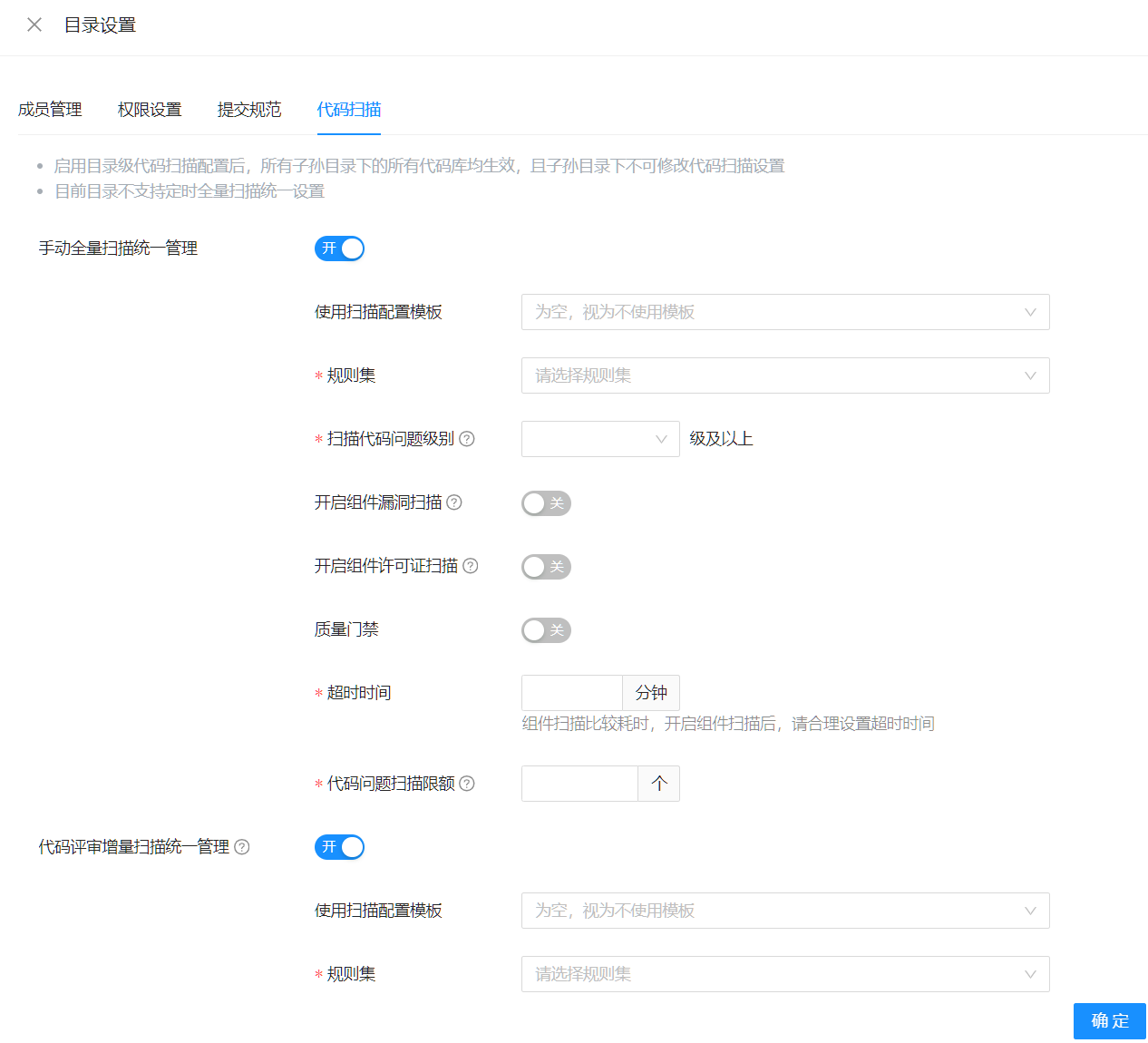Click help icon beside 代码评审增量扫描统一管理
This screenshot has width=1148, height=1043.
(242, 847)
